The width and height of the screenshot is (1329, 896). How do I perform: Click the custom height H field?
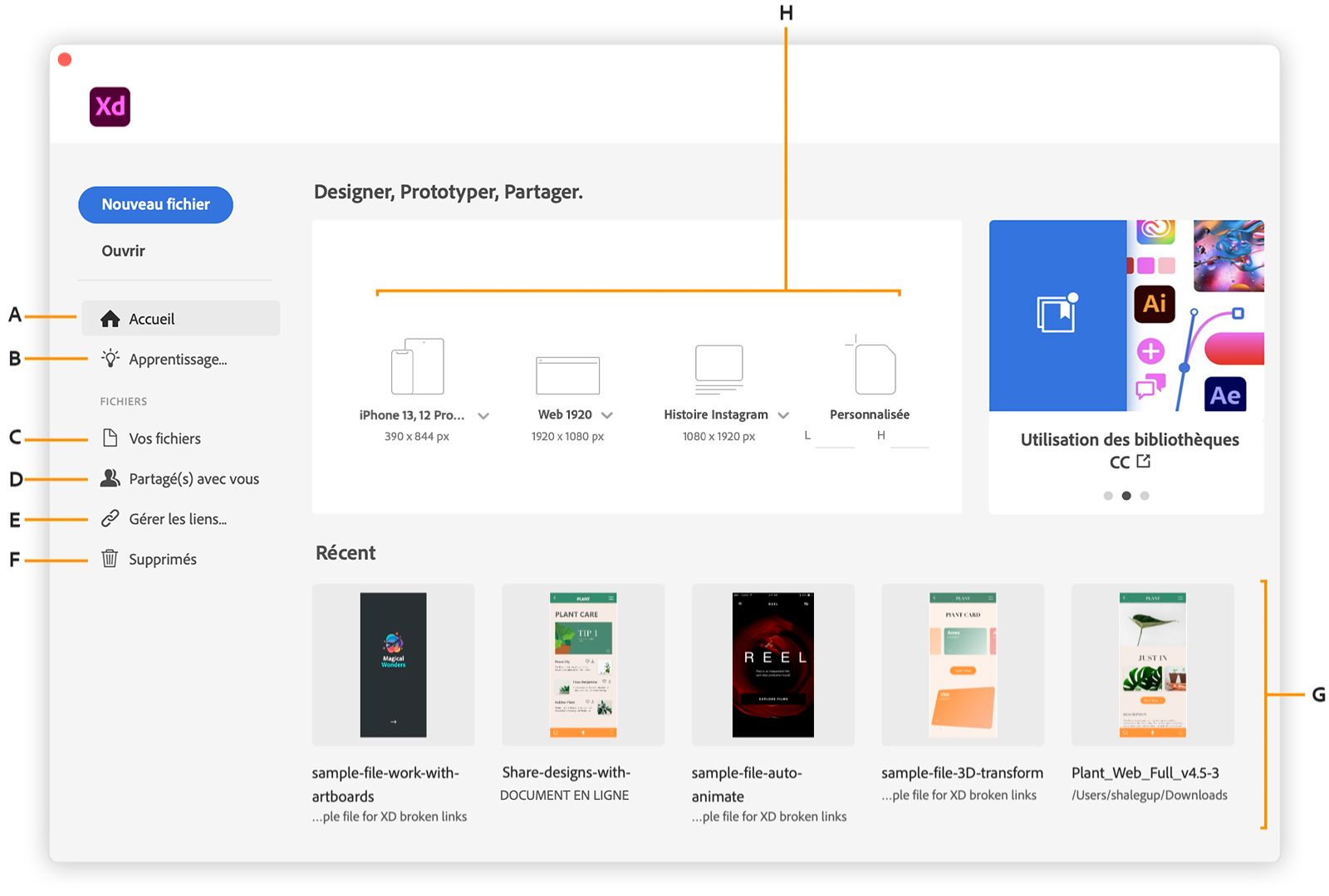tap(909, 437)
